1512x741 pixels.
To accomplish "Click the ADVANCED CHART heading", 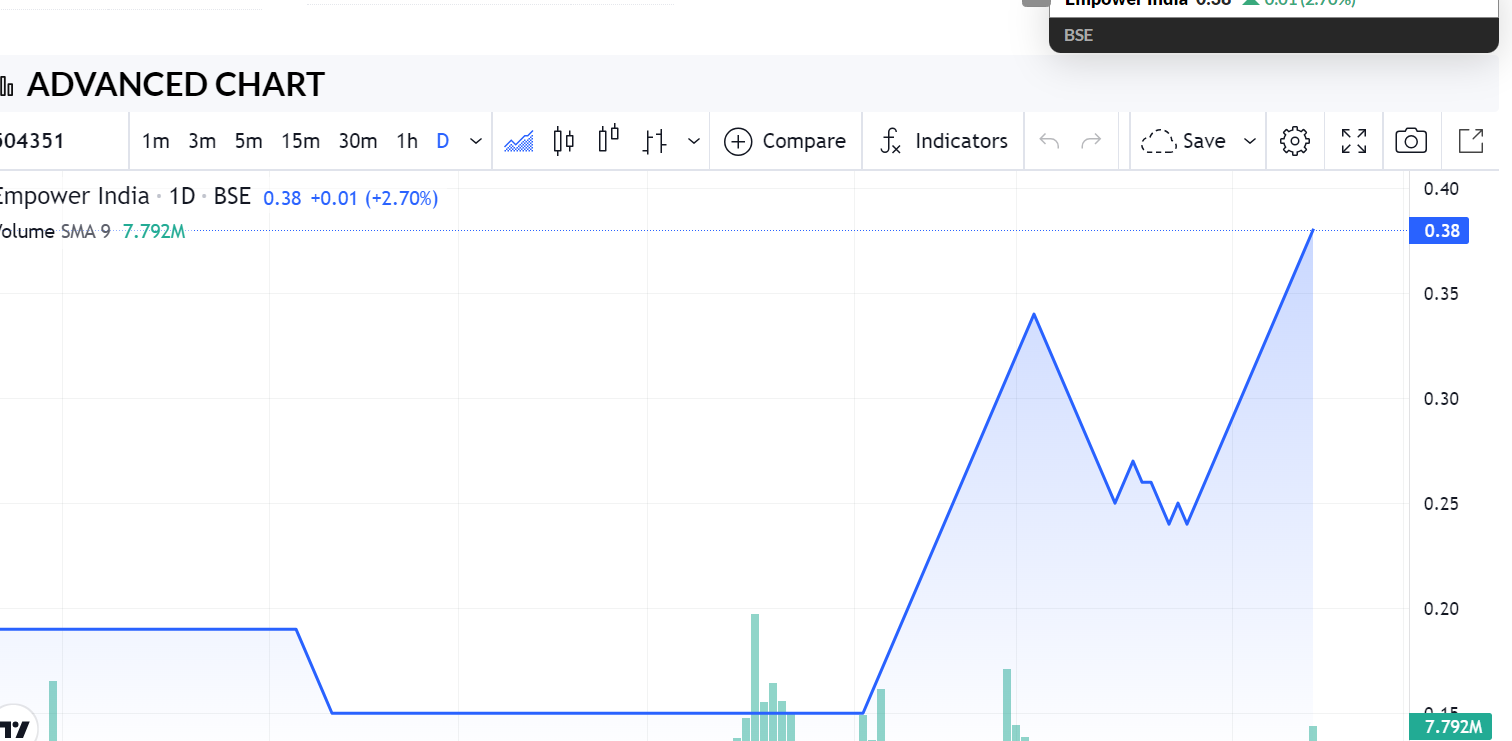I will point(176,85).
